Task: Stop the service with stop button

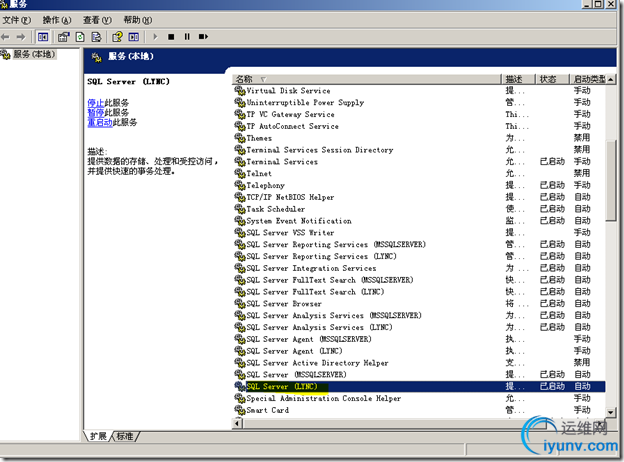Action: [171, 37]
